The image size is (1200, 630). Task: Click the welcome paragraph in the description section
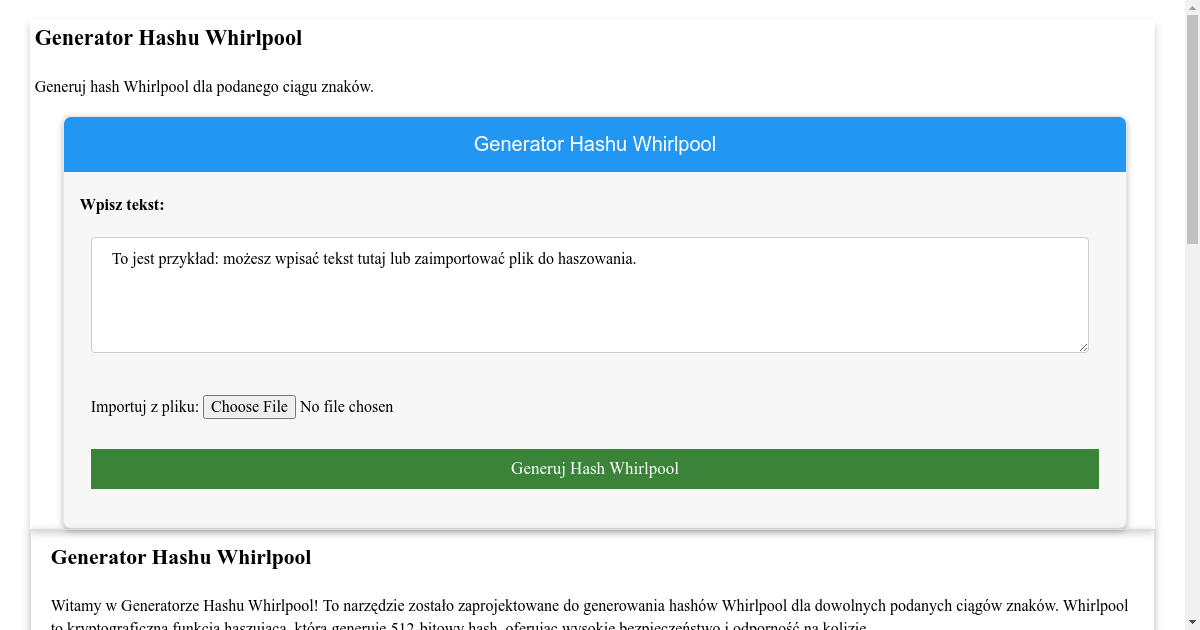[590, 605]
